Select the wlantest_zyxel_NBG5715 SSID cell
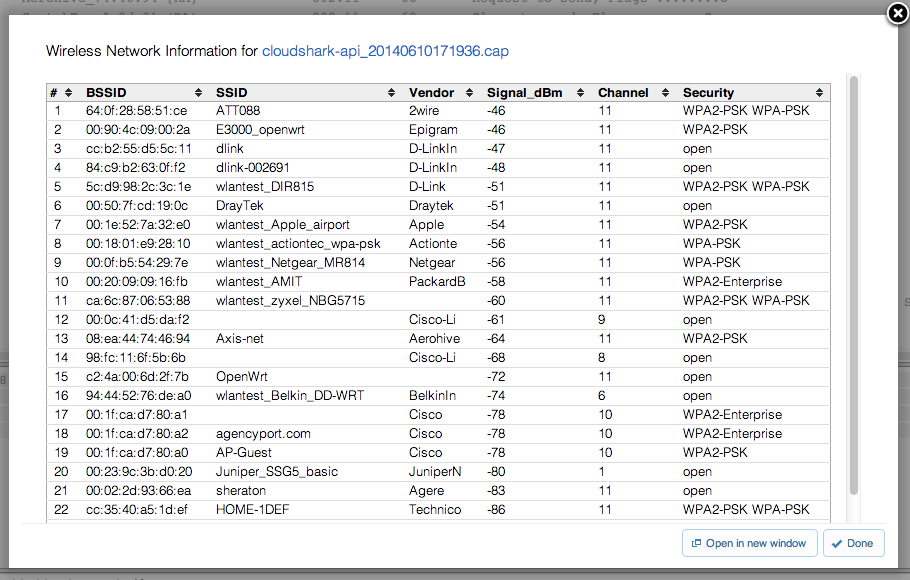Viewport: 910px width, 580px height. (290, 301)
